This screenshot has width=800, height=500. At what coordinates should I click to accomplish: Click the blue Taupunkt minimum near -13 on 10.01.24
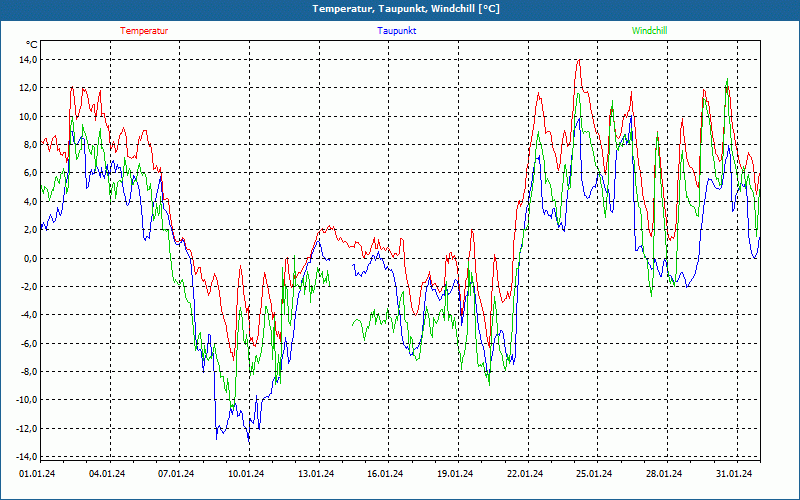(x=249, y=440)
